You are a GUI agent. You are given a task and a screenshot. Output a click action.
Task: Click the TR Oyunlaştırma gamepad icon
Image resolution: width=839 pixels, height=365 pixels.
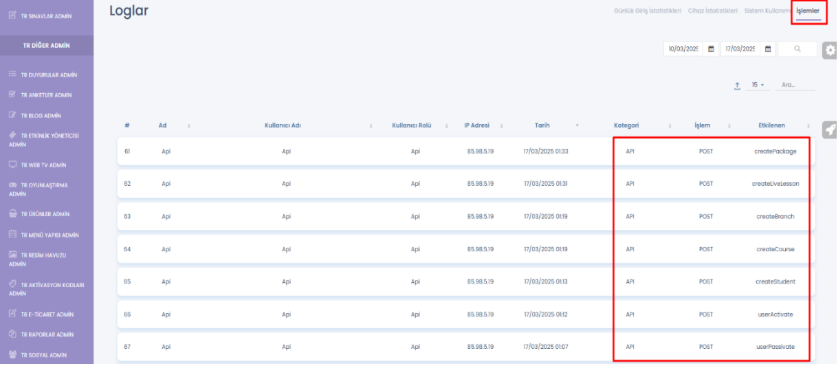pos(13,185)
